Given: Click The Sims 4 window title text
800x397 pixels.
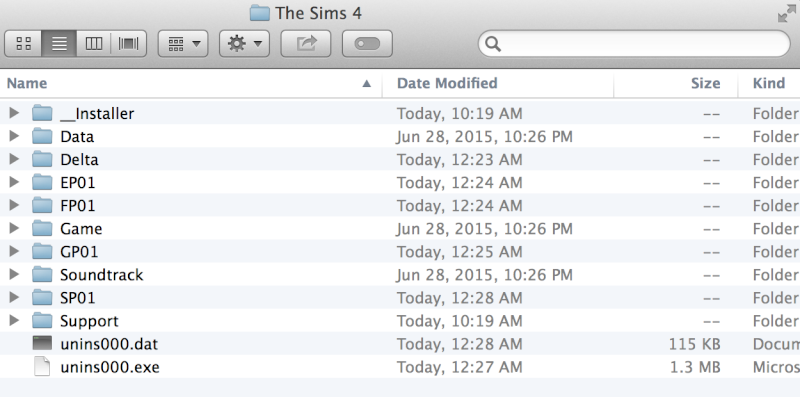Looking at the screenshot, I should click(x=318, y=13).
